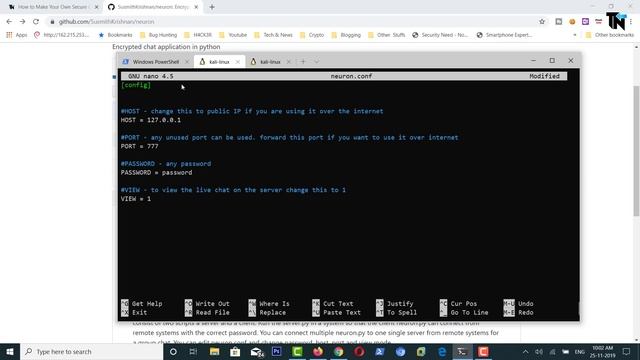Close the Windows PowerShell terminal tab
640x360 pixels.
[187, 62]
